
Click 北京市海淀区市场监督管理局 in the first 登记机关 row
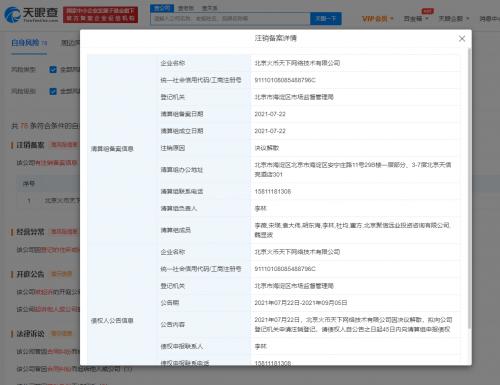tap(294, 97)
